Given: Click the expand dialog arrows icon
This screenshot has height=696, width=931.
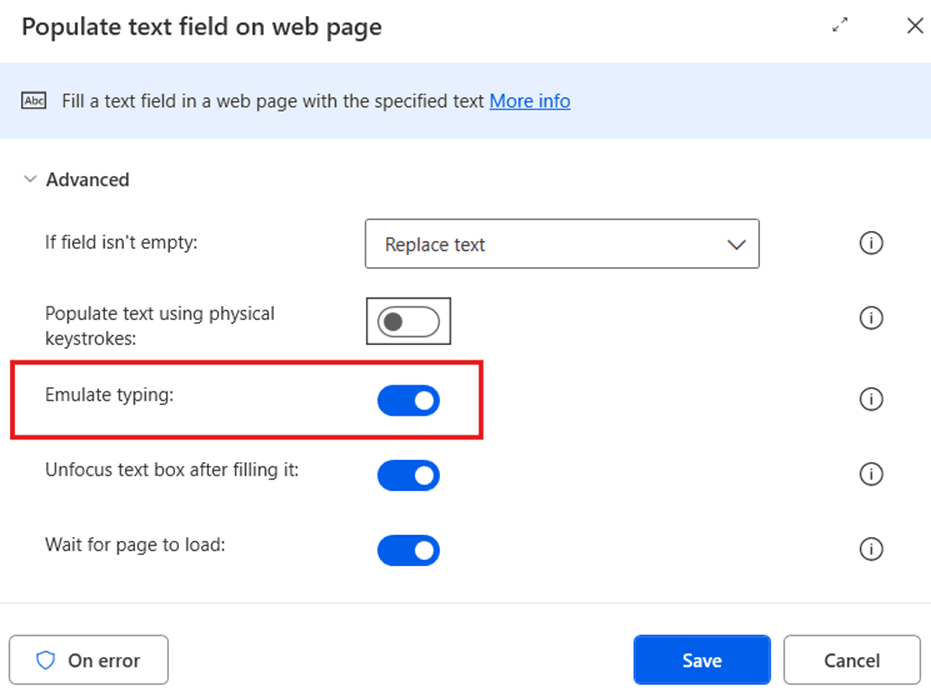Looking at the screenshot, I should [x=840, y=26].
